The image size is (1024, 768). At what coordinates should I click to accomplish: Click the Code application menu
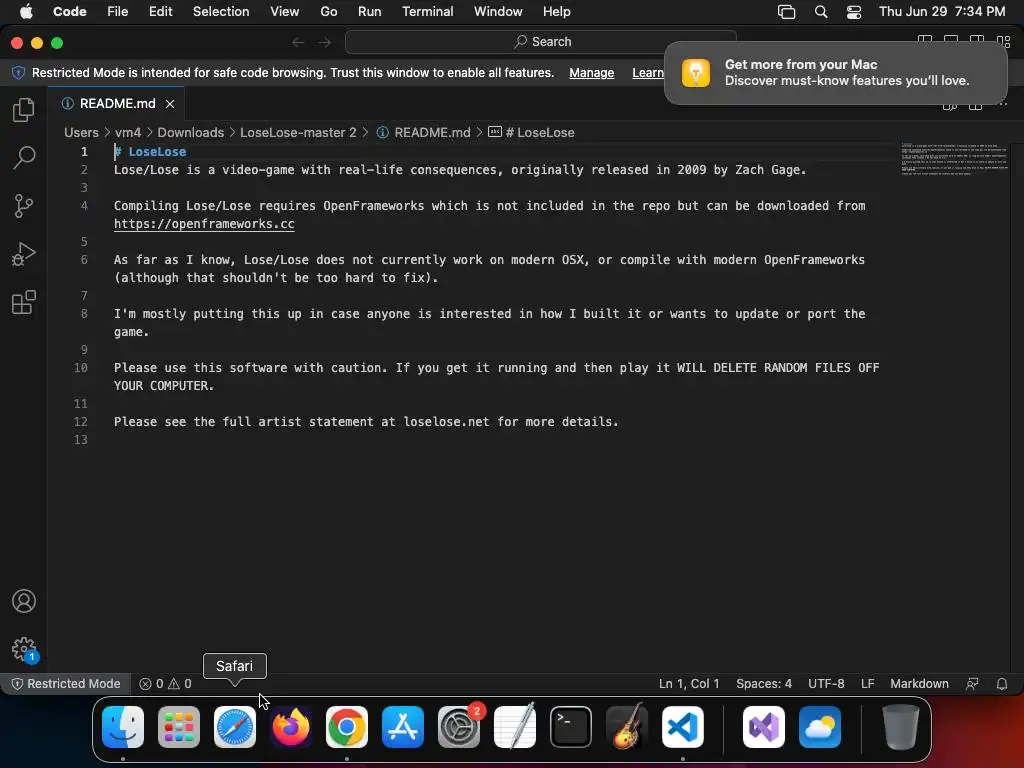coord(69,12)
